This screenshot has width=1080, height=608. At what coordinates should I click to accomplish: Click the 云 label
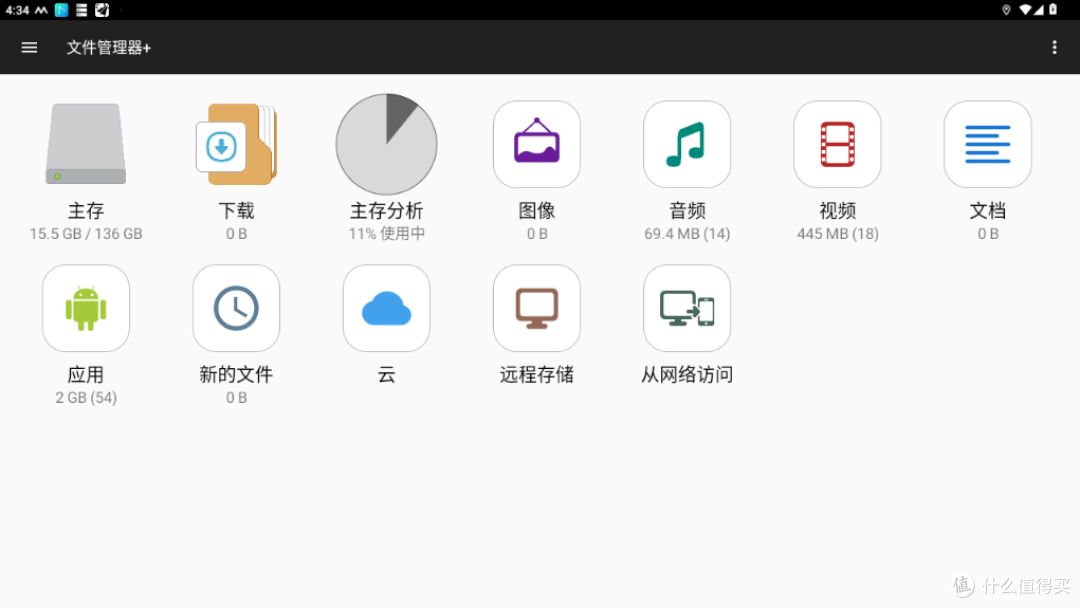[x=386, y=374]
